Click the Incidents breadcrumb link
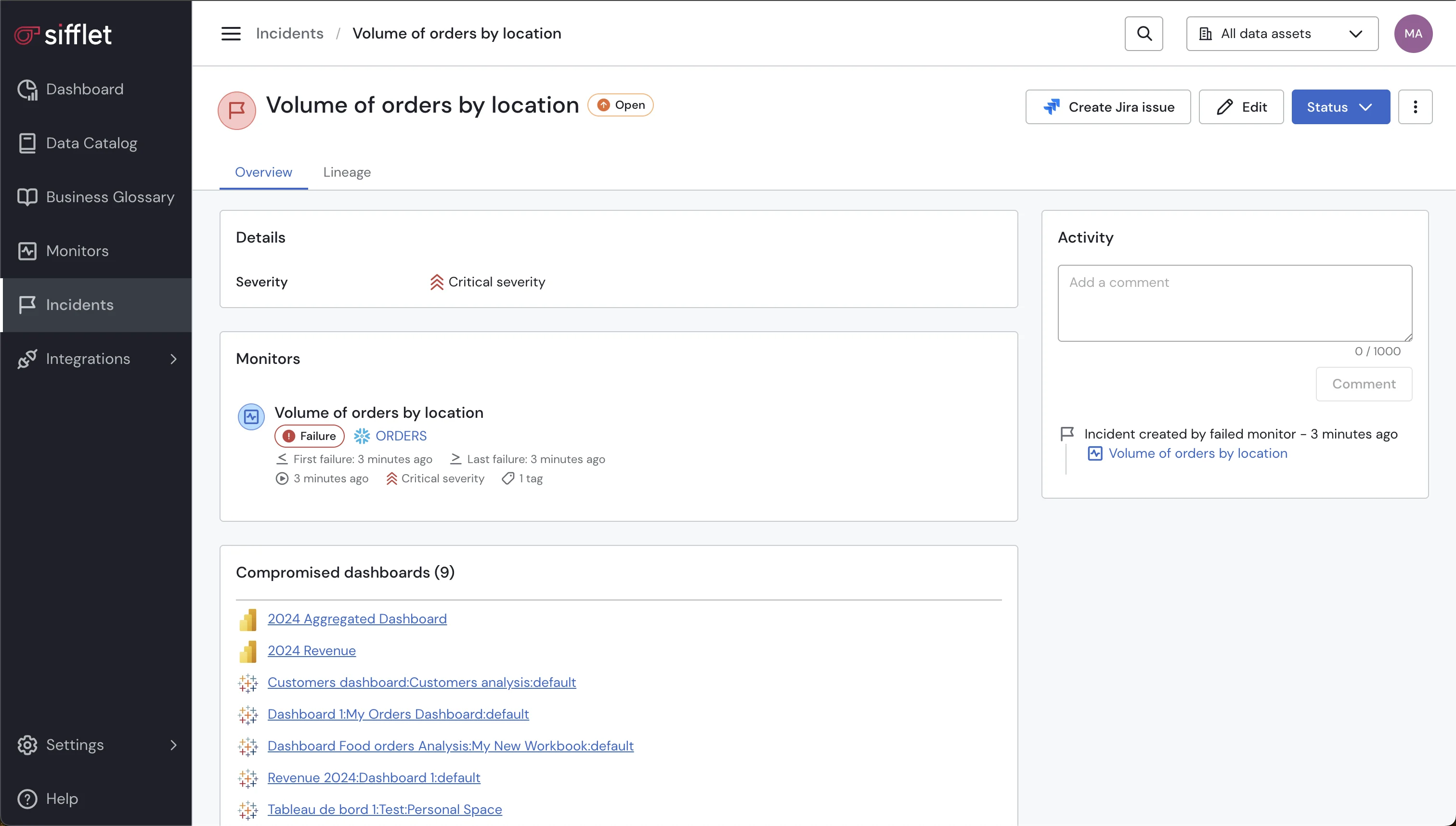This screenshot has height=826, width=1456. click(289, 34)
